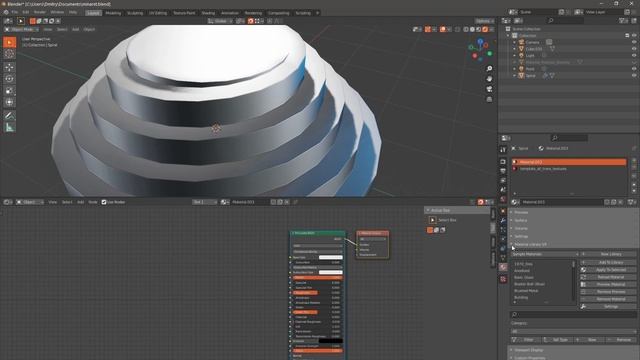Expand the Surface panel
This screenshot has height=360, width=640.
click(x=520, y=220)
